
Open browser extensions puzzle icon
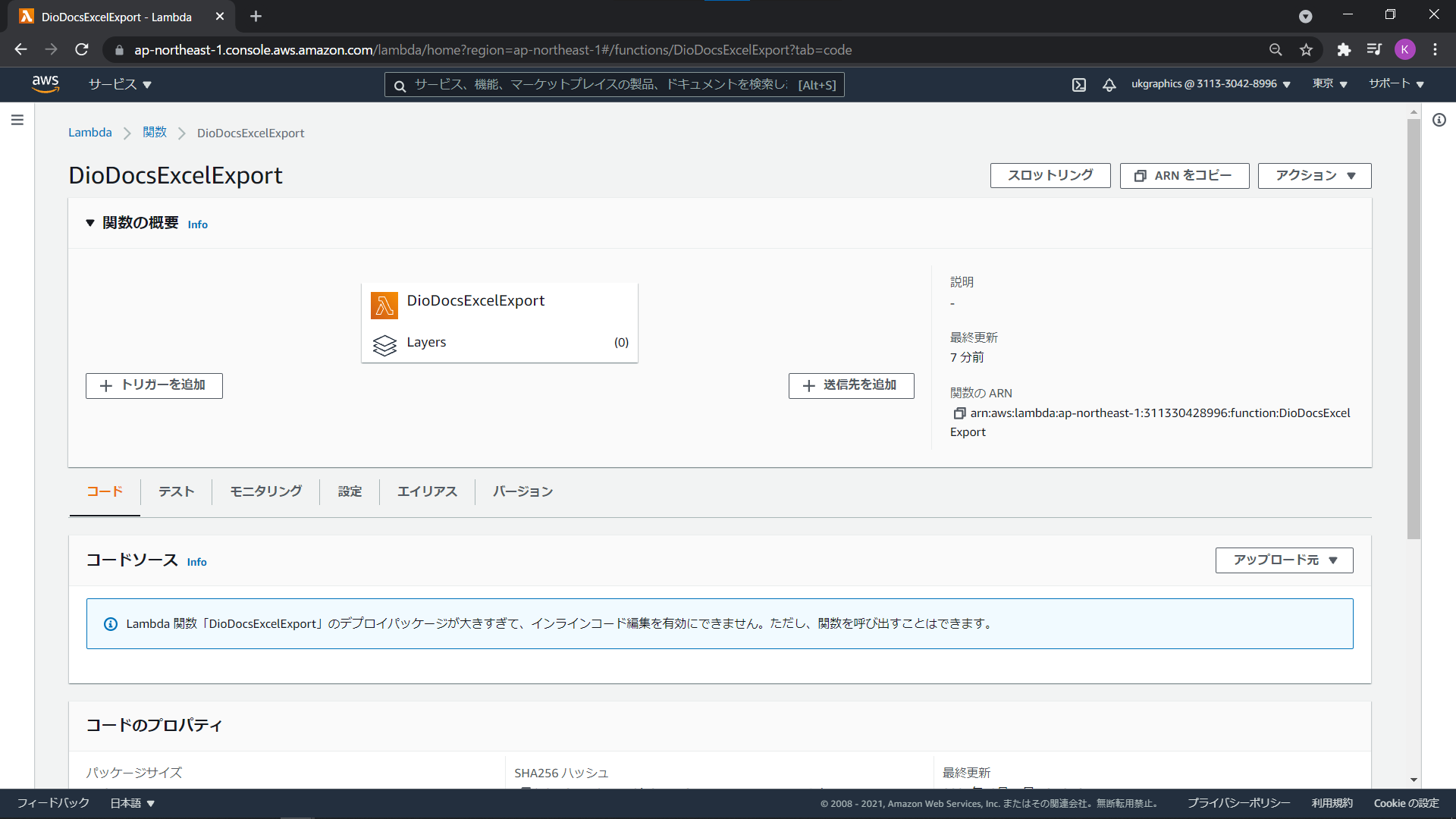(x=1344, y=50)
